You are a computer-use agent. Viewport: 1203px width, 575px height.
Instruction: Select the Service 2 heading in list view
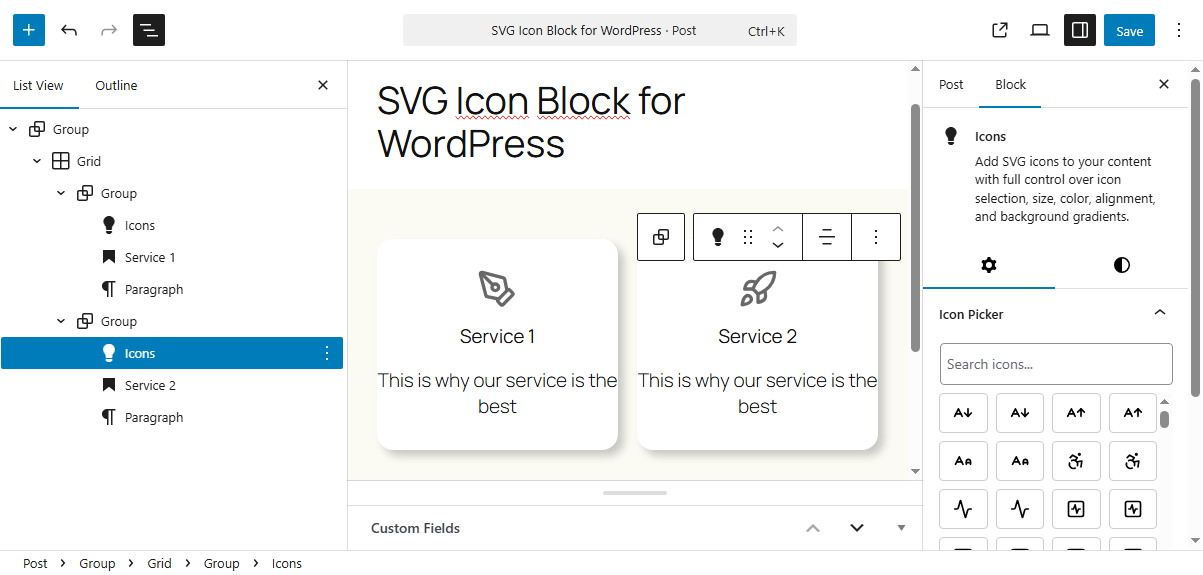[150, 385]
